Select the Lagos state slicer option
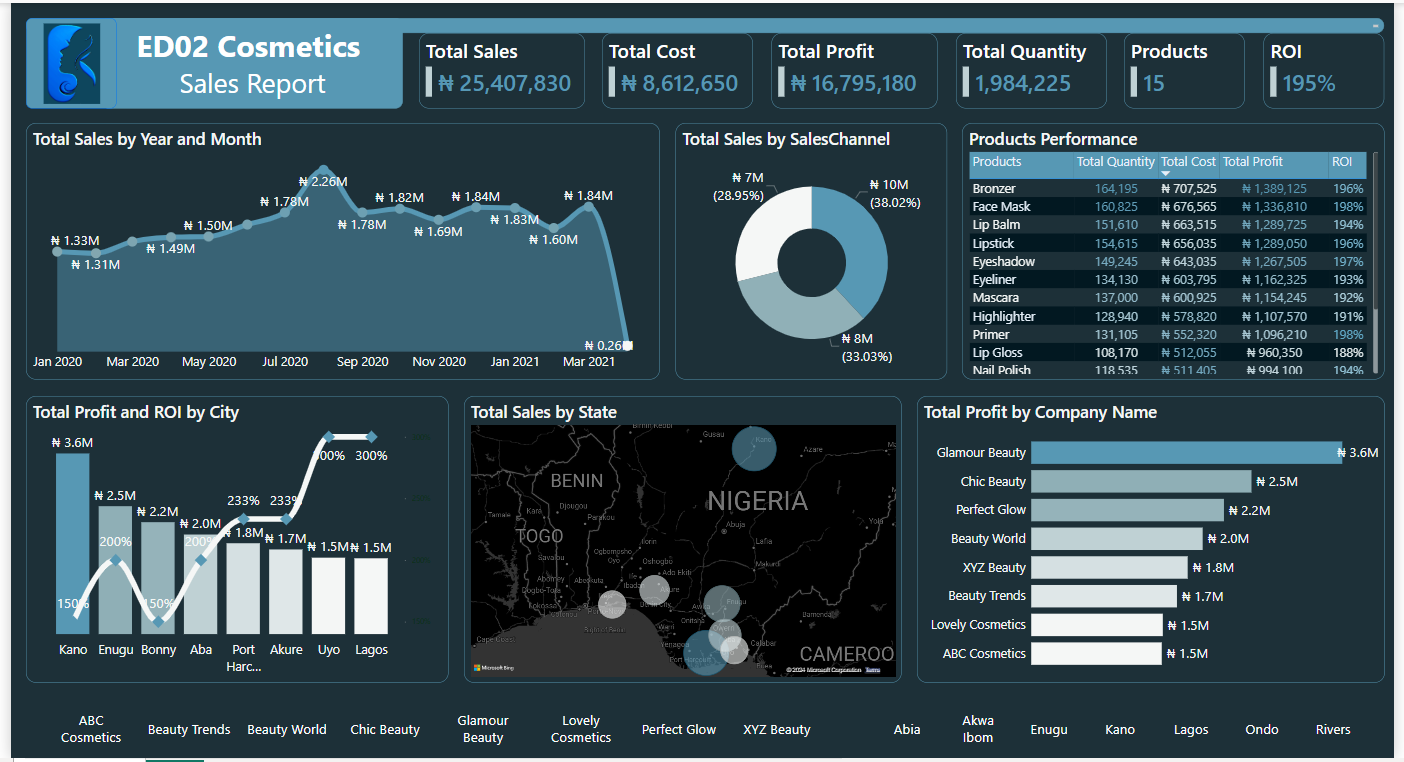1404x762 pixels. 1191,730
